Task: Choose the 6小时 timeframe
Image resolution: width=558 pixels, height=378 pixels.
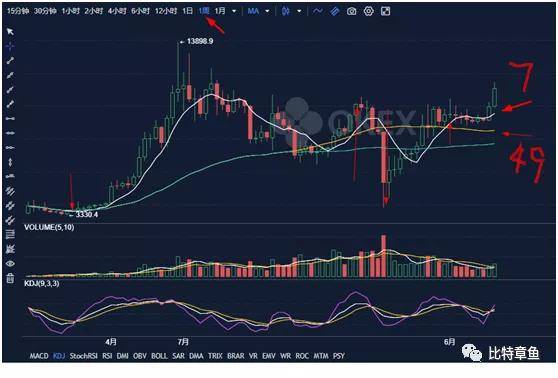Action: tap(141, 11)
